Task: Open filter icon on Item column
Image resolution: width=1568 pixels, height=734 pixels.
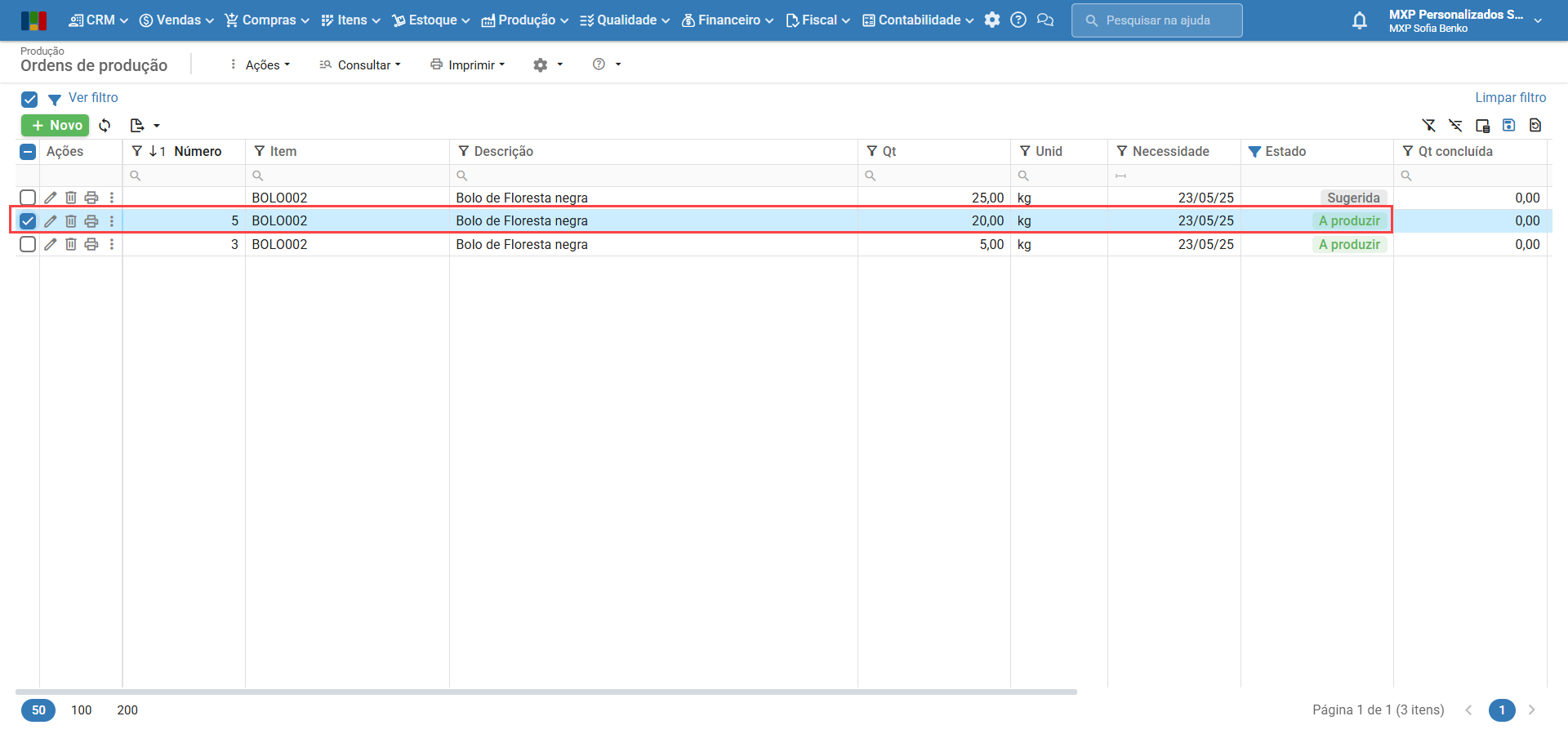Action: pos(260,151)
